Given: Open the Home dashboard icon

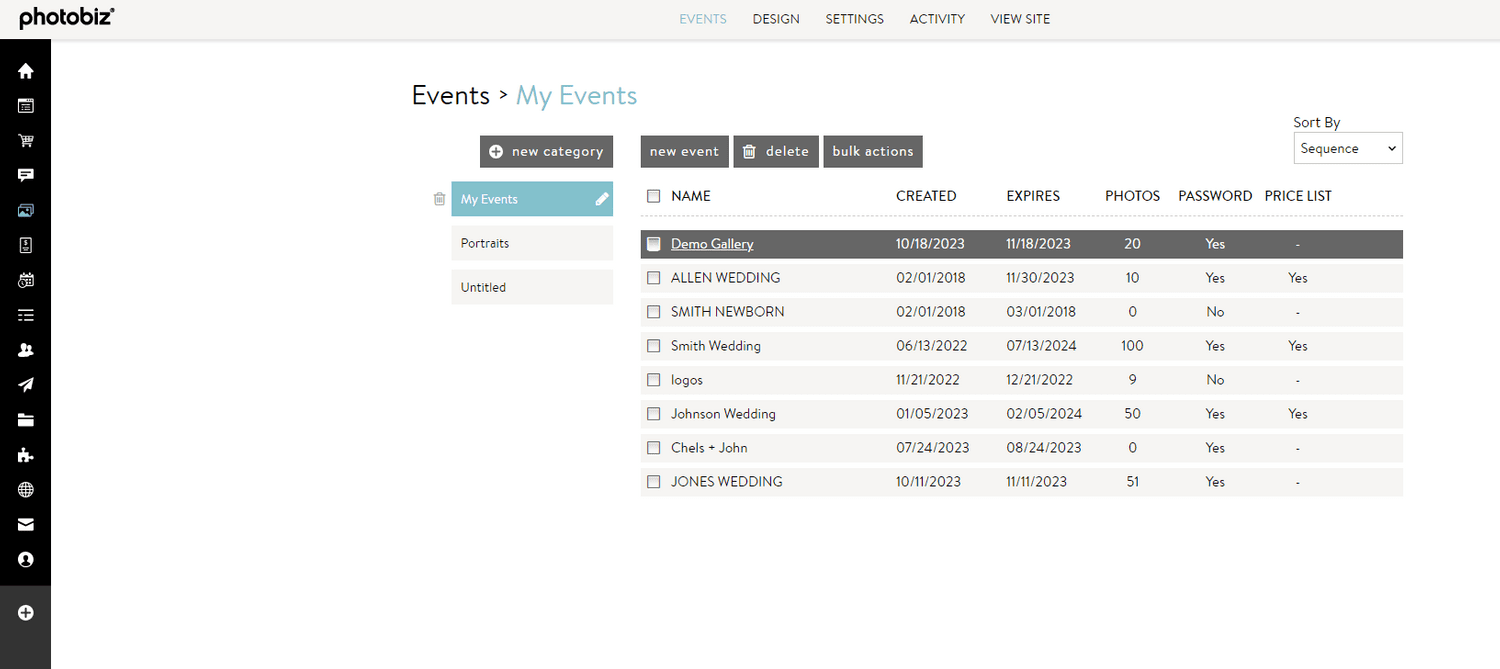Looking at the screenshot, I should click(x=26, y=71).
